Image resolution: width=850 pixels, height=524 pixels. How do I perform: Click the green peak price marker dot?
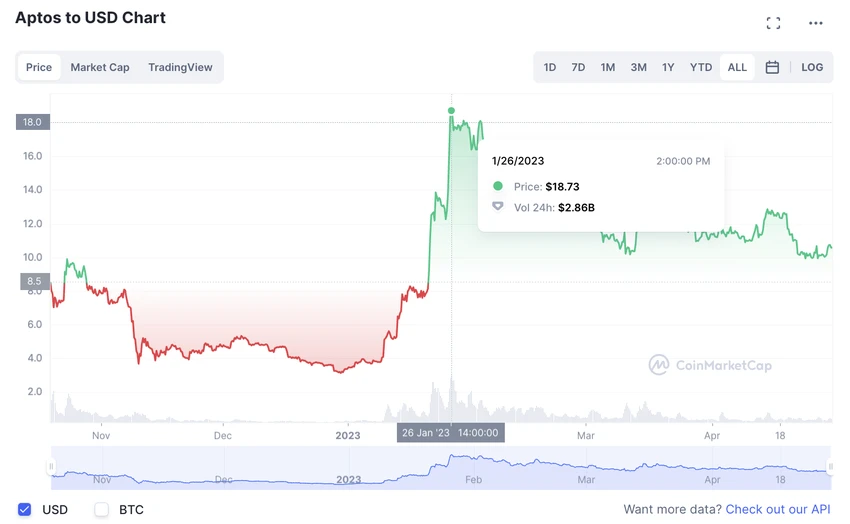[x=451, y=110]
